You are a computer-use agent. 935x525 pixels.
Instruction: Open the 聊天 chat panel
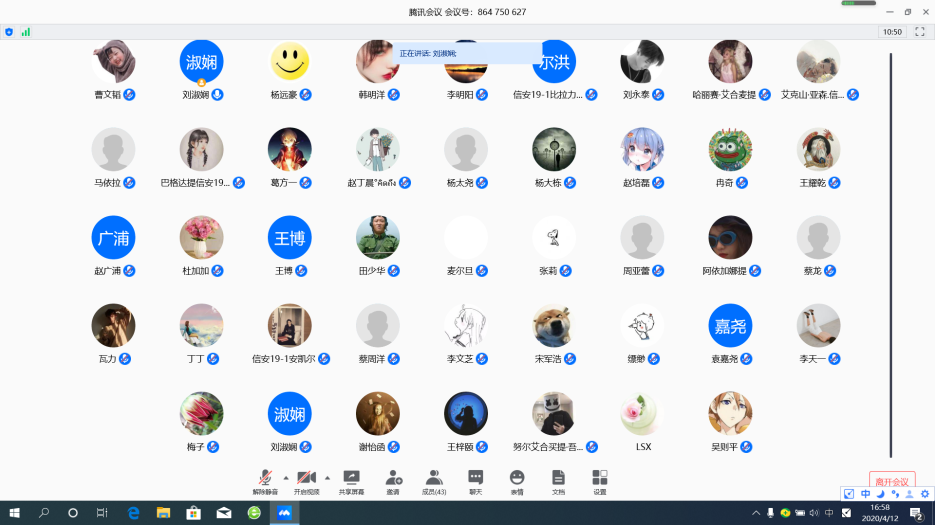tap(476, 481)
